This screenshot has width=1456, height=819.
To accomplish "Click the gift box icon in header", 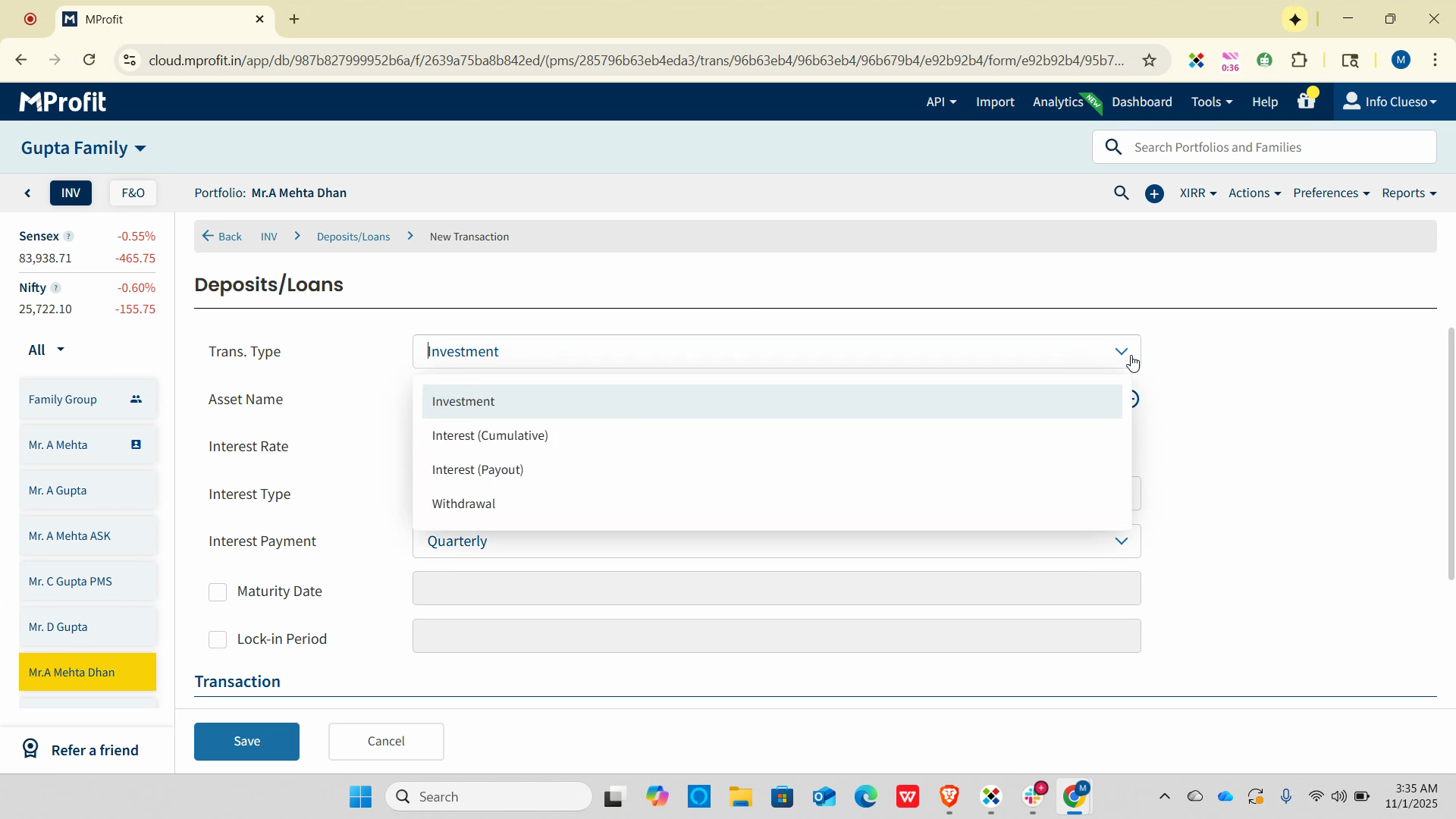I will pyautogui.click(x=1306, y=102).
